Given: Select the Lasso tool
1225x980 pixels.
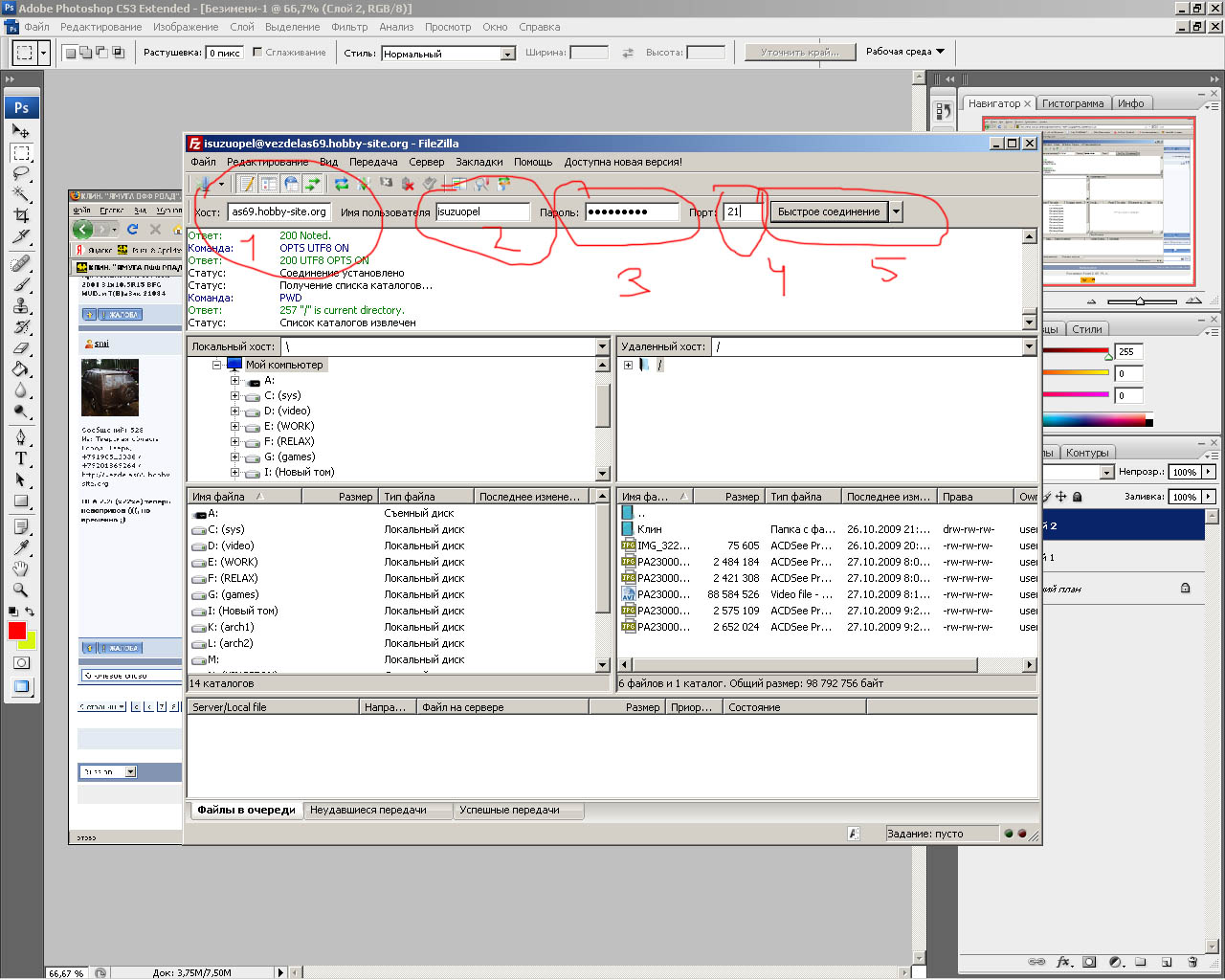Looking at the screenshot, I should pyautogui.click(x=21, y=173).
